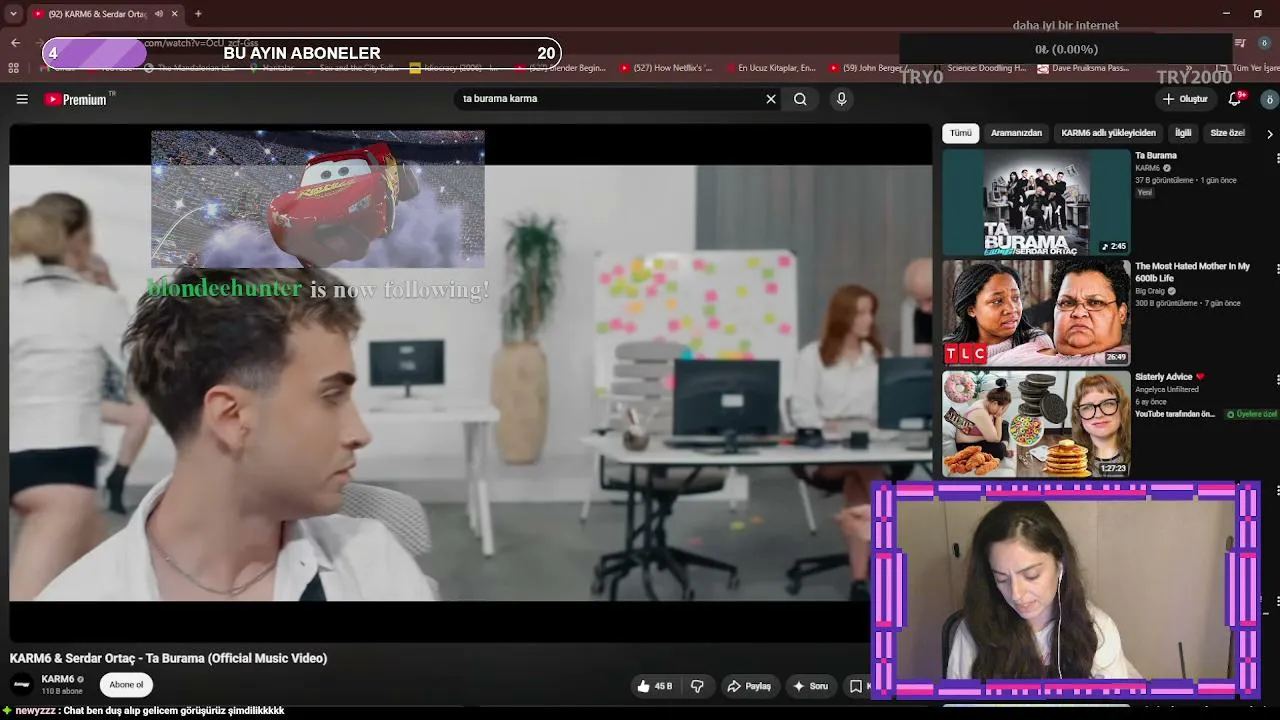Image resolution: width=1280 pixels, height=720 pixels.
Task: Open the 'En Ucuz Kitaplar' bookmark
Action: pyautogui.click(x=769, y=68)
